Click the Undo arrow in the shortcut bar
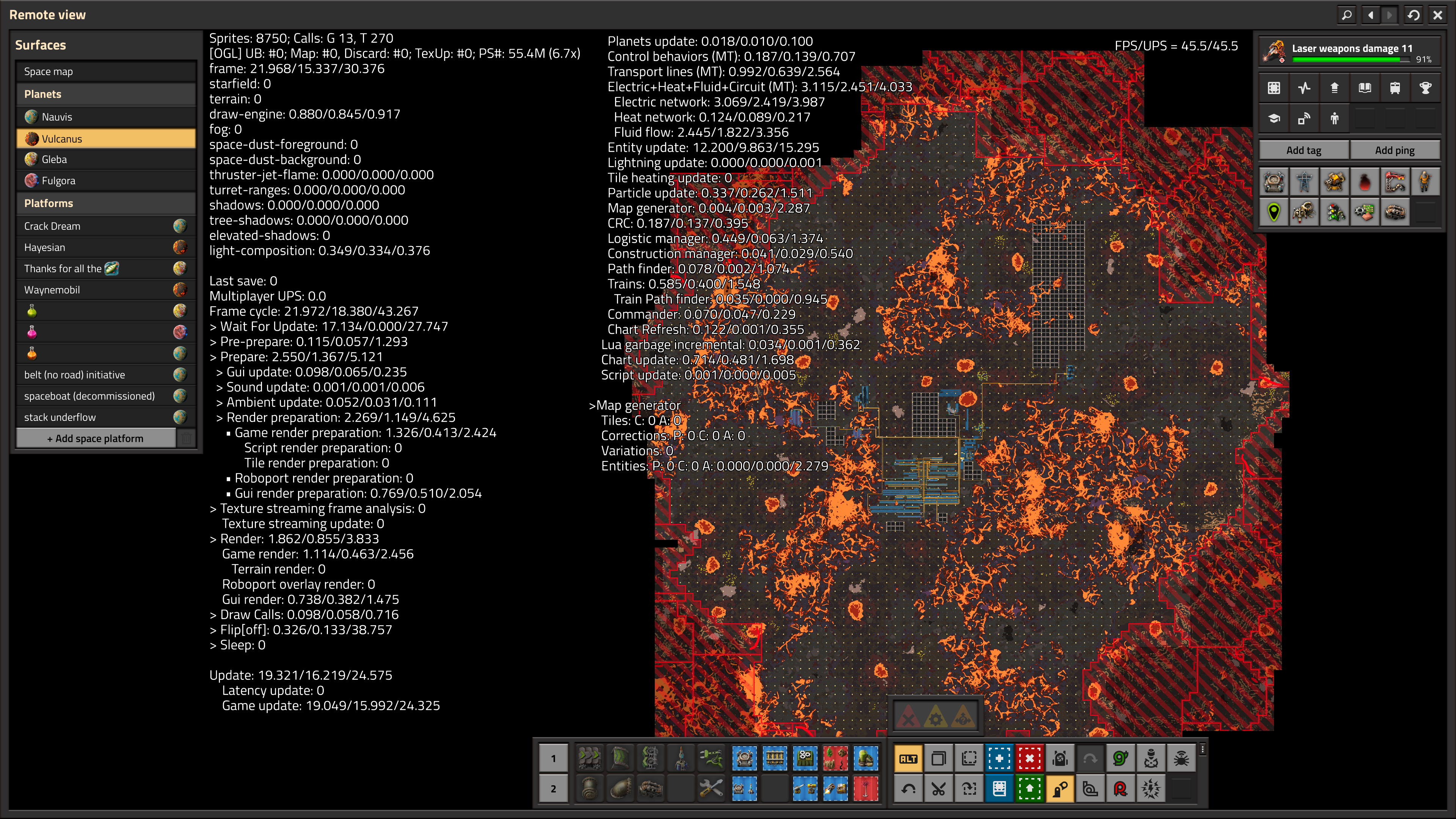 click(x=908, y=789)
